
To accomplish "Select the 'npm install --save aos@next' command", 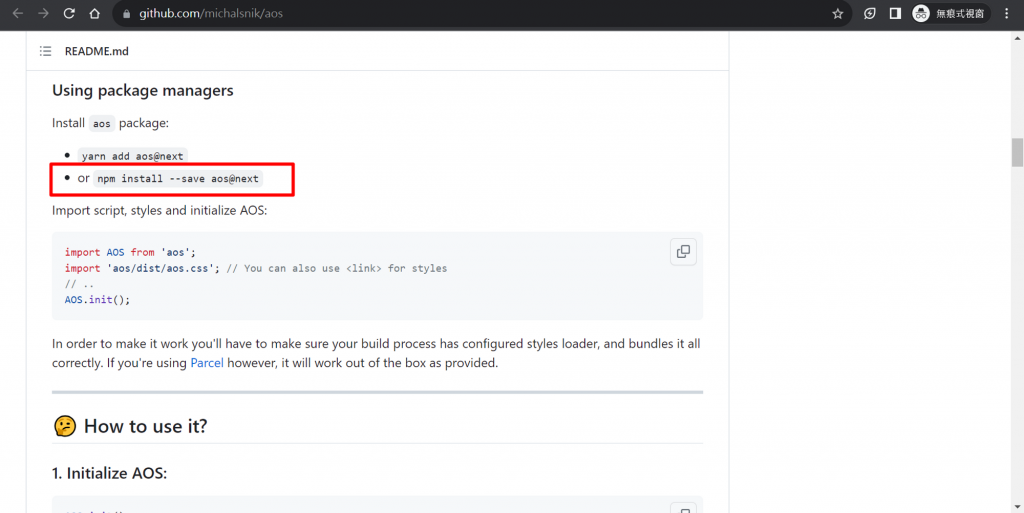I will [178, 178].
